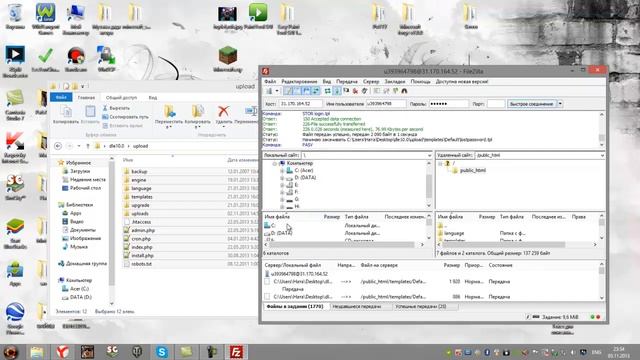Click the Имя пользователя field

click(x=386, y=104)
